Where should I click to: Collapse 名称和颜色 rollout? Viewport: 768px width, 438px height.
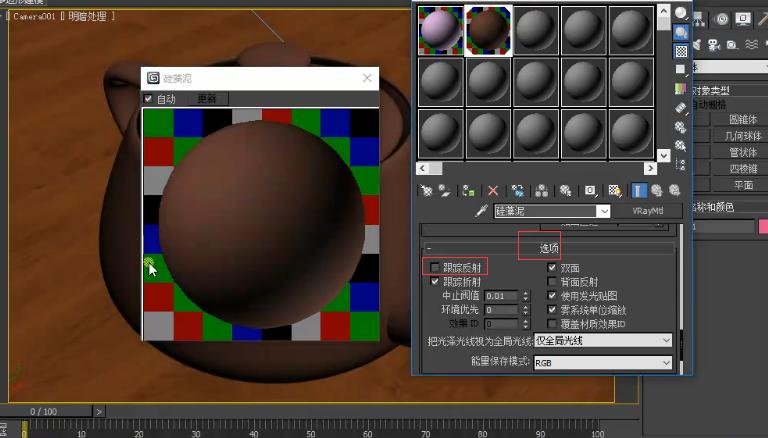729,207
